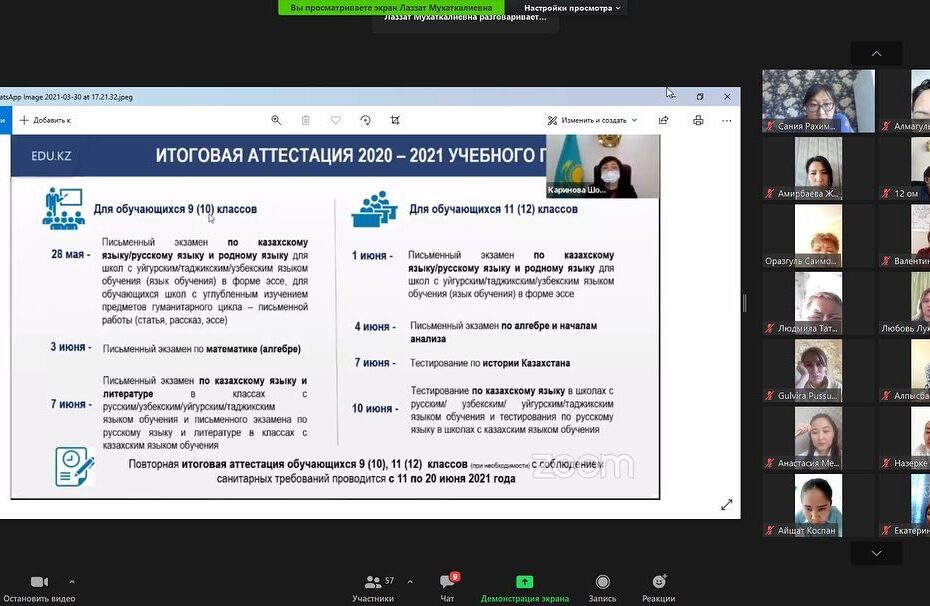
Task: Click the print icon in Photos toolbar
Action: pyautogui.click(x=698, y=120)
